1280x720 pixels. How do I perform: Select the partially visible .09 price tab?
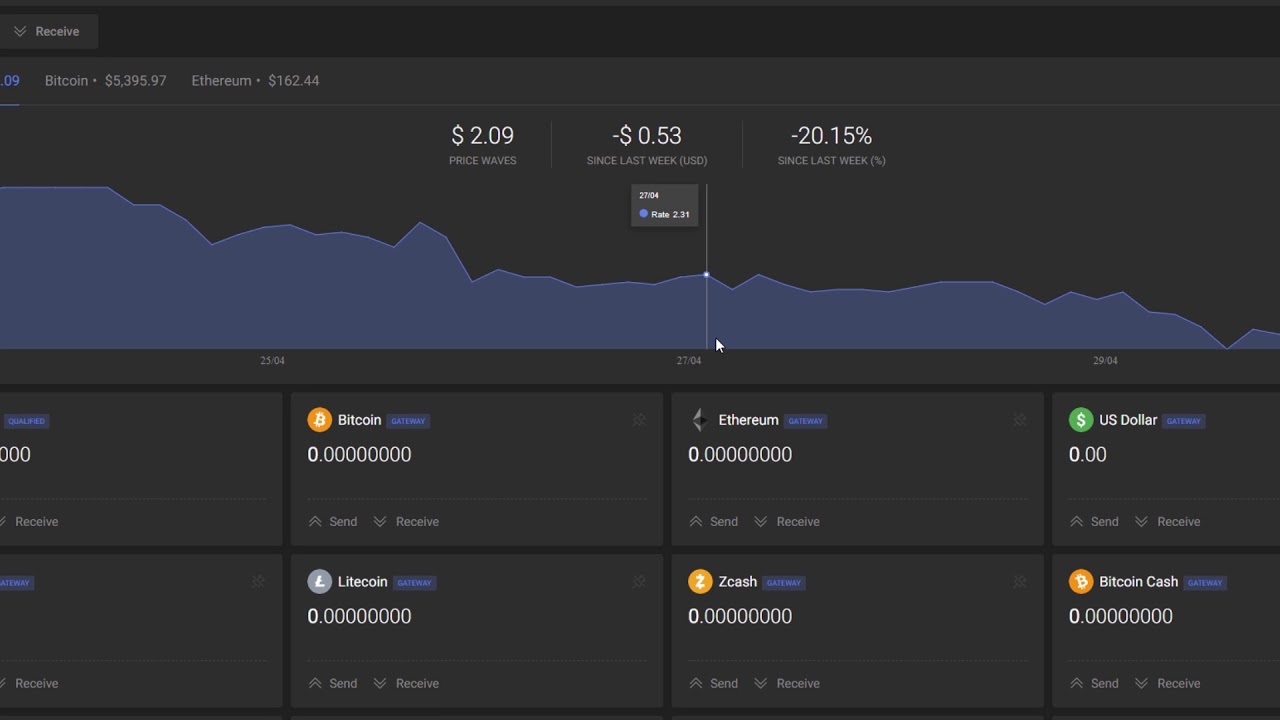pos(10,81)
